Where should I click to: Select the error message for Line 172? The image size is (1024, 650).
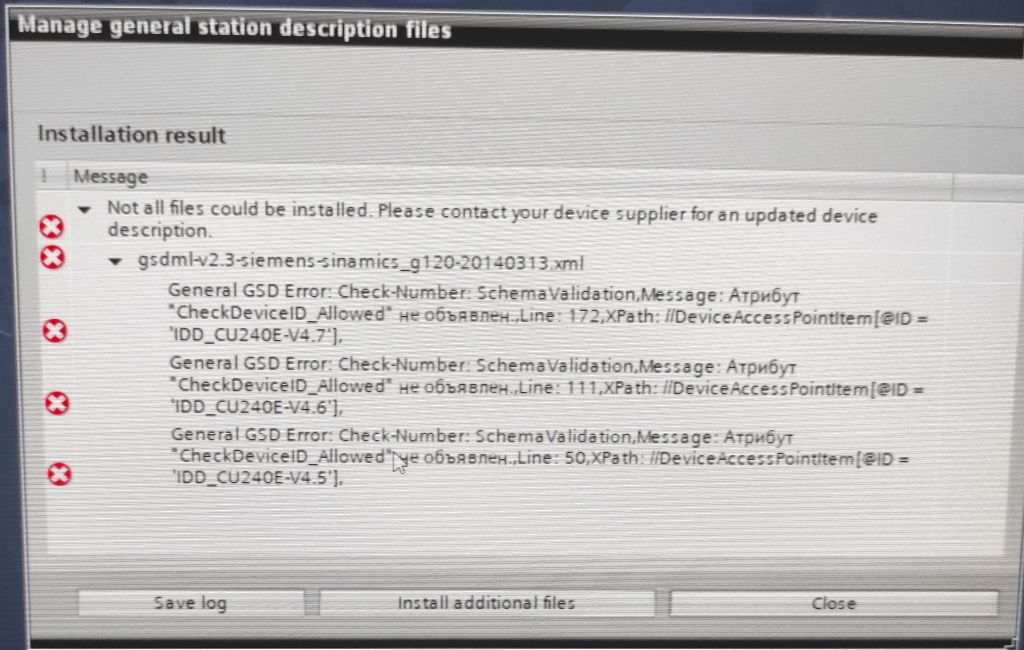(547, 314)
